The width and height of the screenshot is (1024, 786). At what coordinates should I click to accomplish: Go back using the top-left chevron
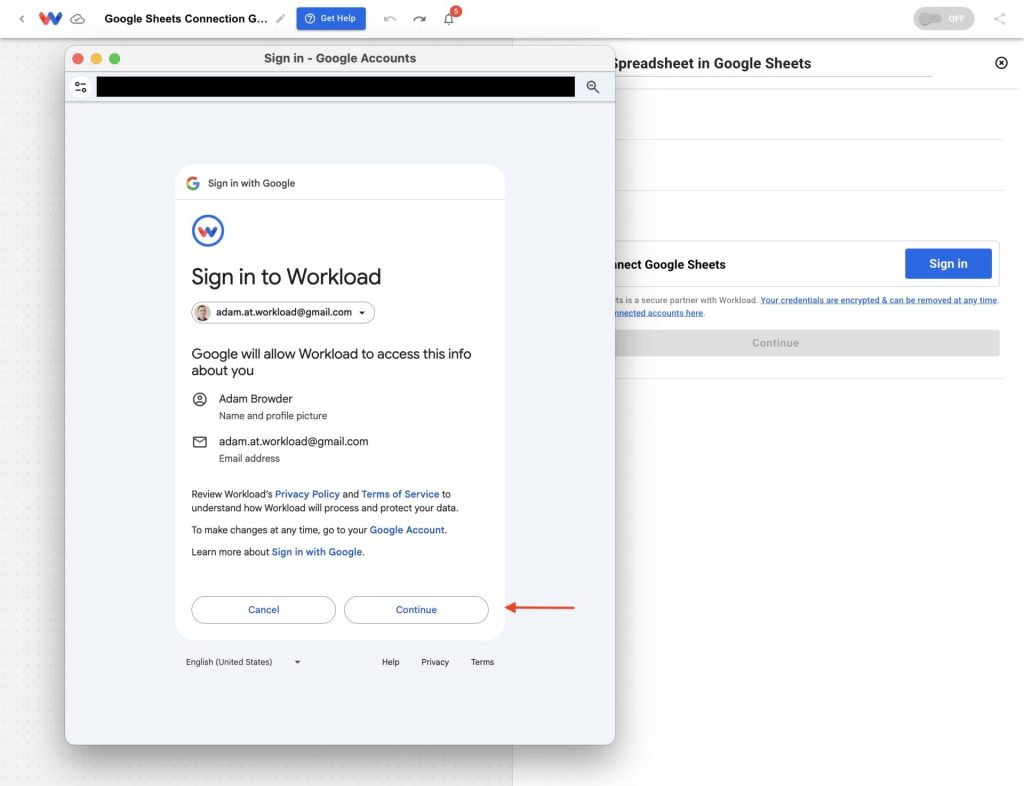(22, 19)
